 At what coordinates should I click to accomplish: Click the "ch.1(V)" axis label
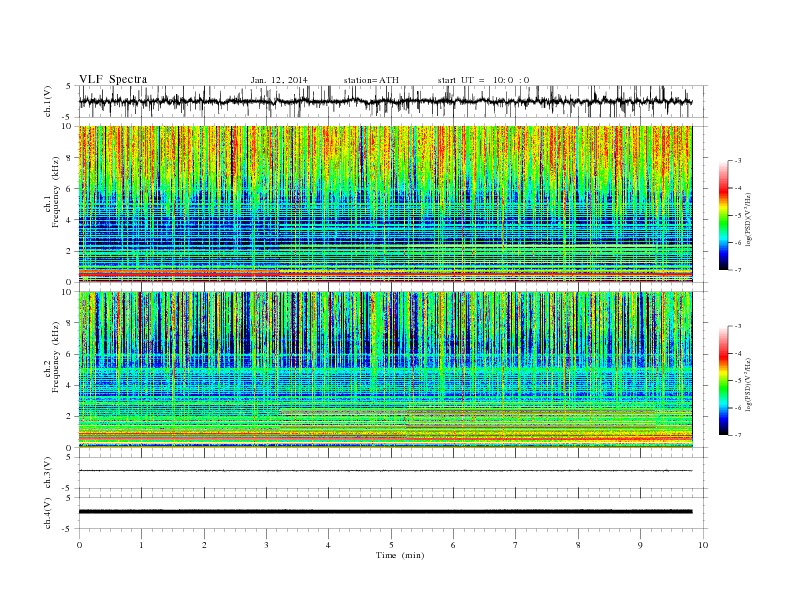pos(48,101)
